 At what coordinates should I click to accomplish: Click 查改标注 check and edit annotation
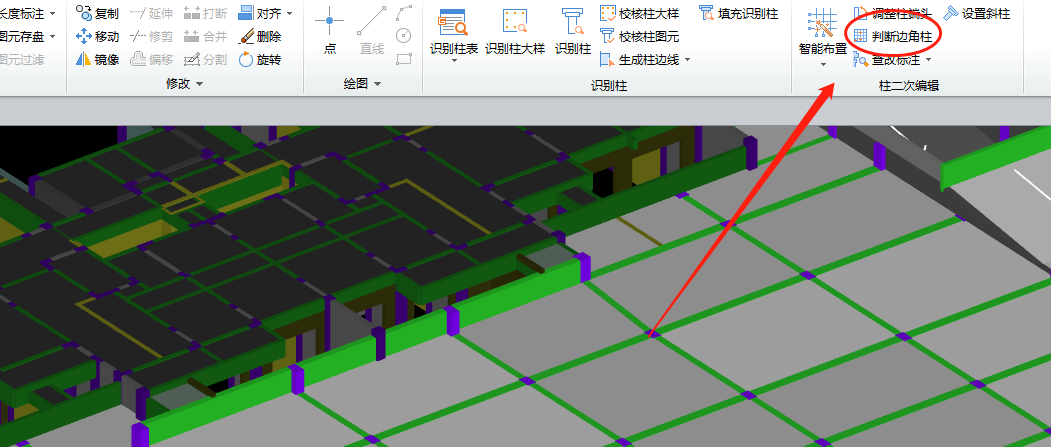point(887,60)
